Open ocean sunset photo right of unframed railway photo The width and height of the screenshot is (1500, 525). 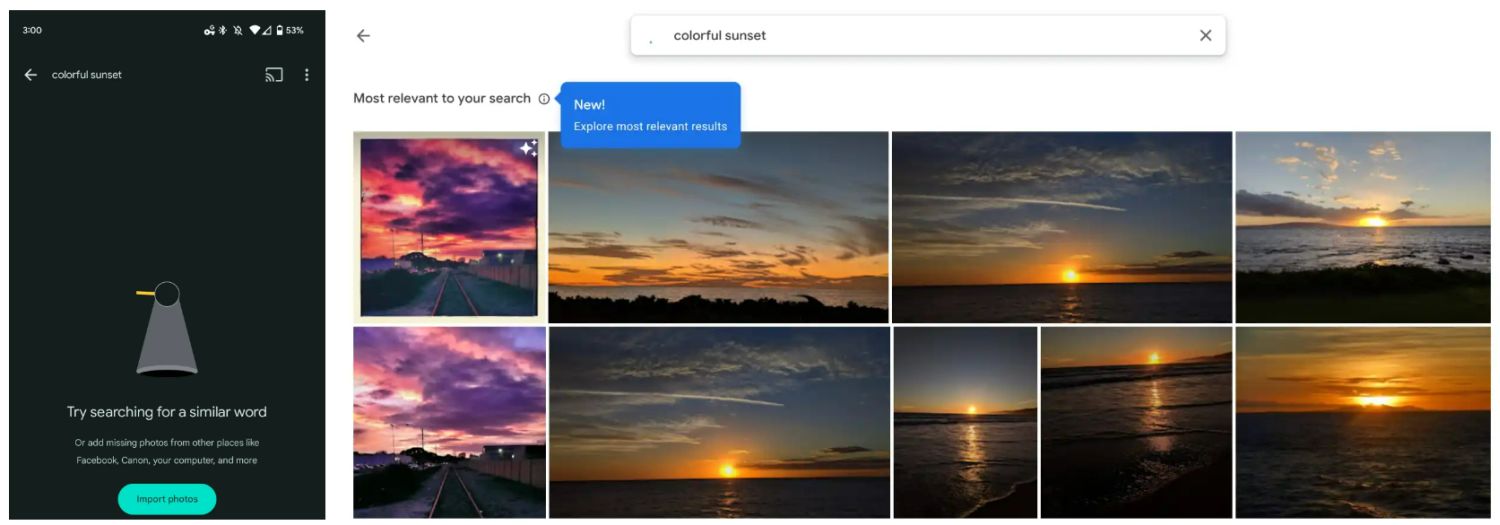pyautogui.click(x=719, y=422)
